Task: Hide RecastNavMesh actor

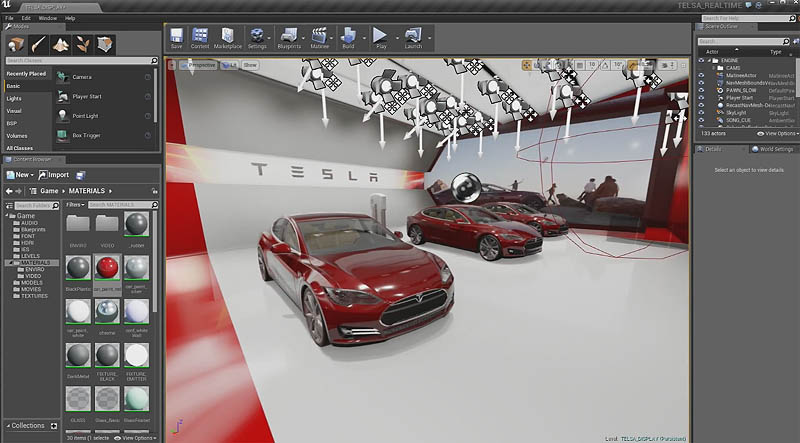Action: [701, 105]
